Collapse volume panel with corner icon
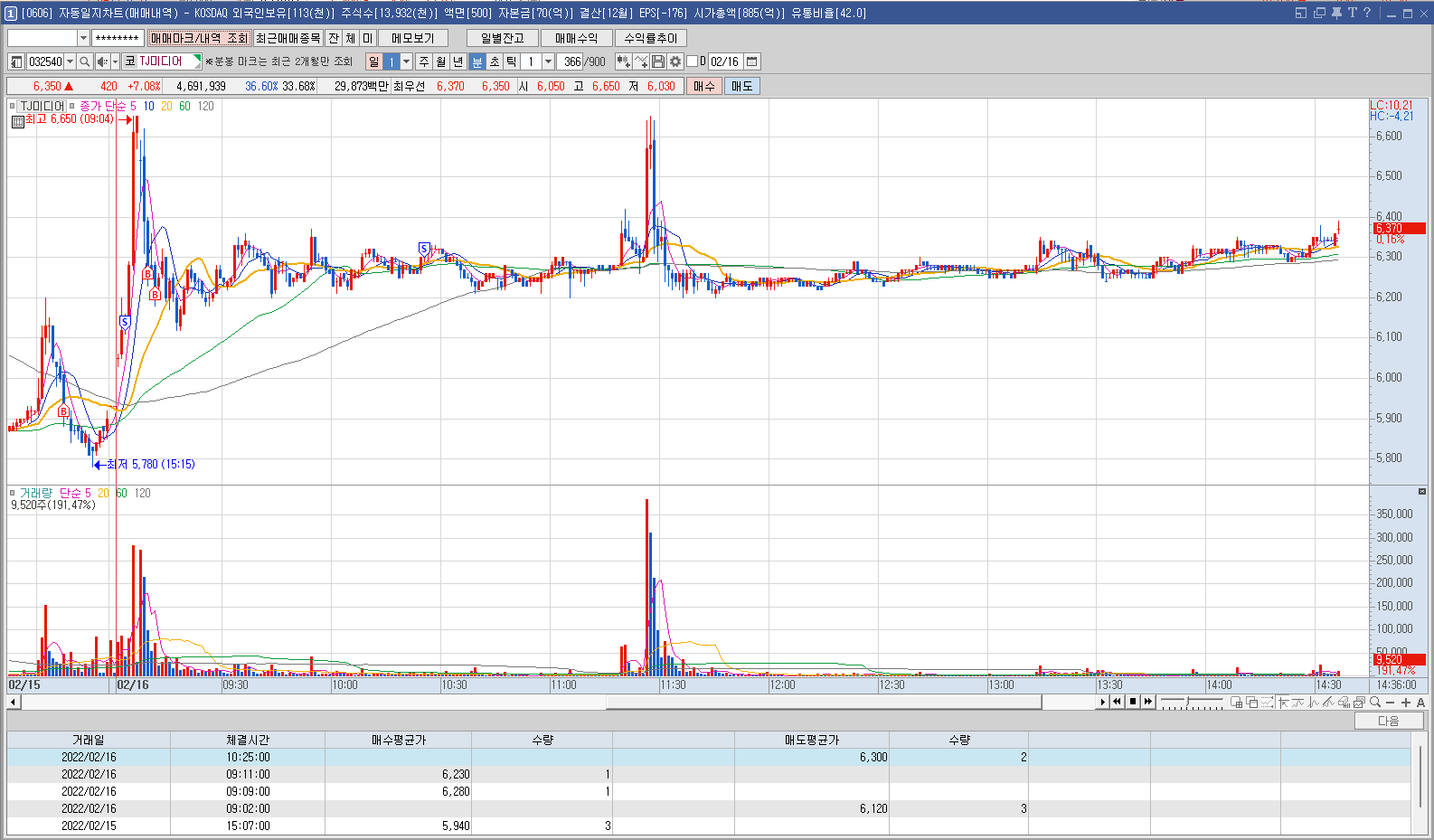1434x840 pixels. click(1421, 491)
